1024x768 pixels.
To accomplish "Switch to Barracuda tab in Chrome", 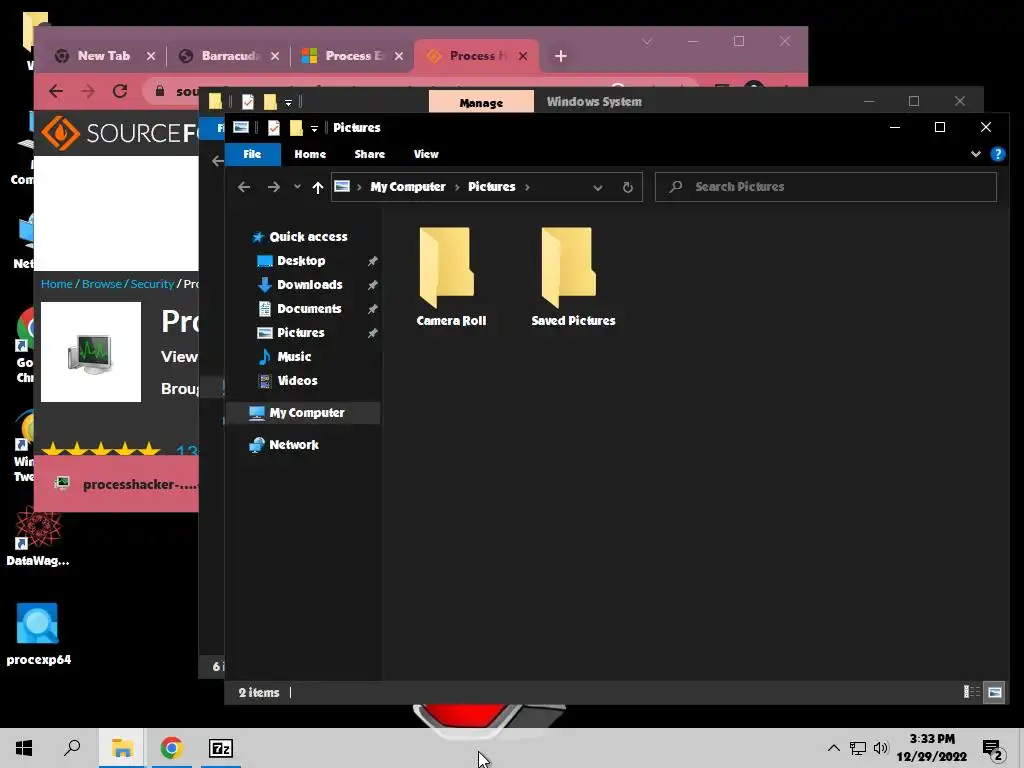I will 221,56.
